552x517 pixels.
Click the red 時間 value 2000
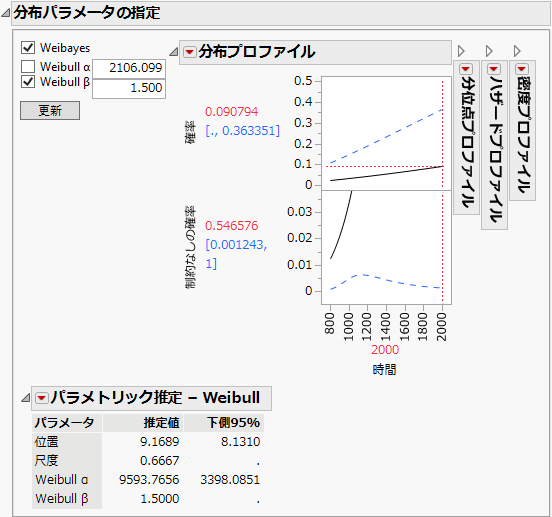point(385,349)
